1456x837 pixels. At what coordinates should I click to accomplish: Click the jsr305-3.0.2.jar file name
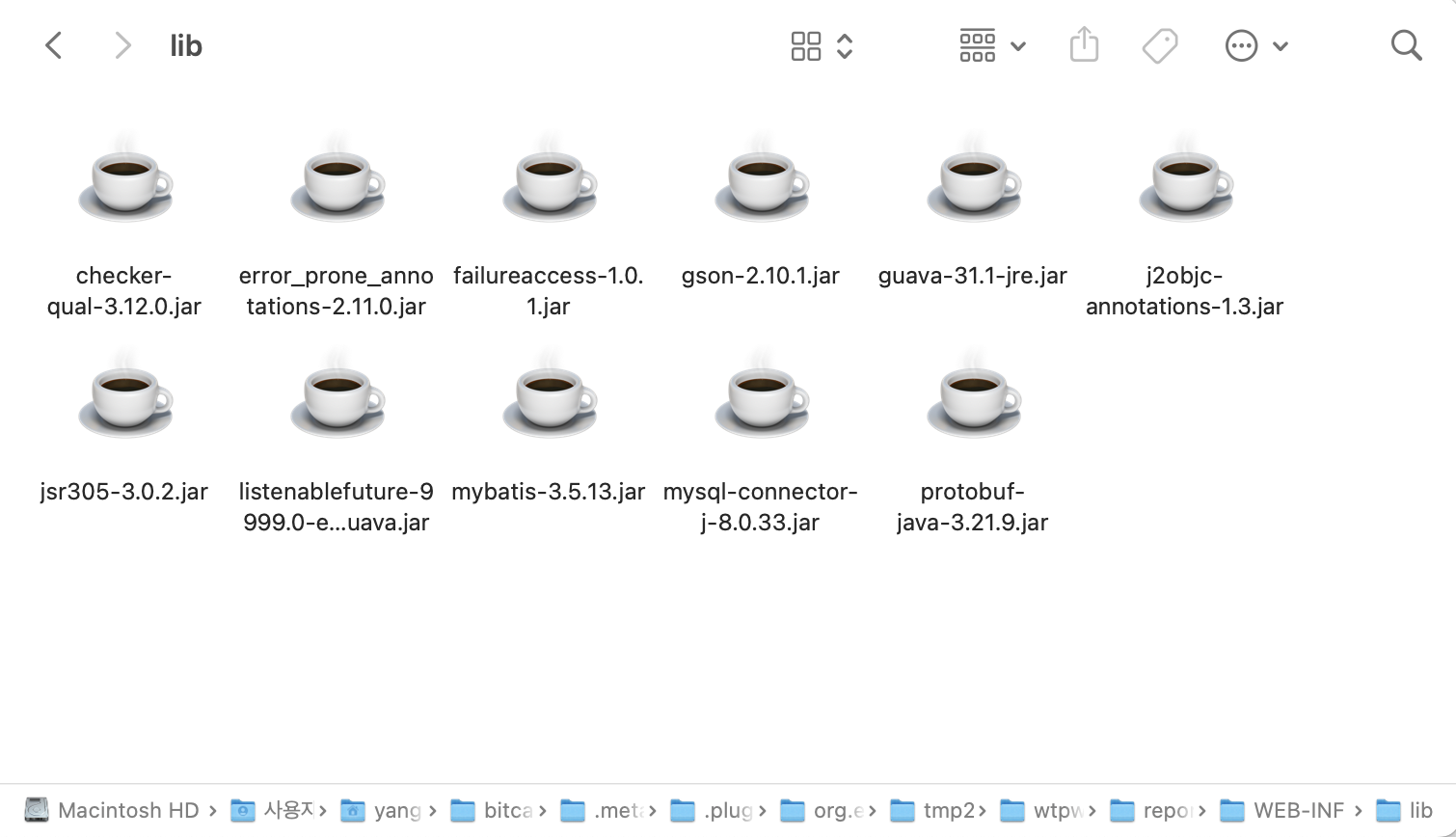tap(124, 492)
